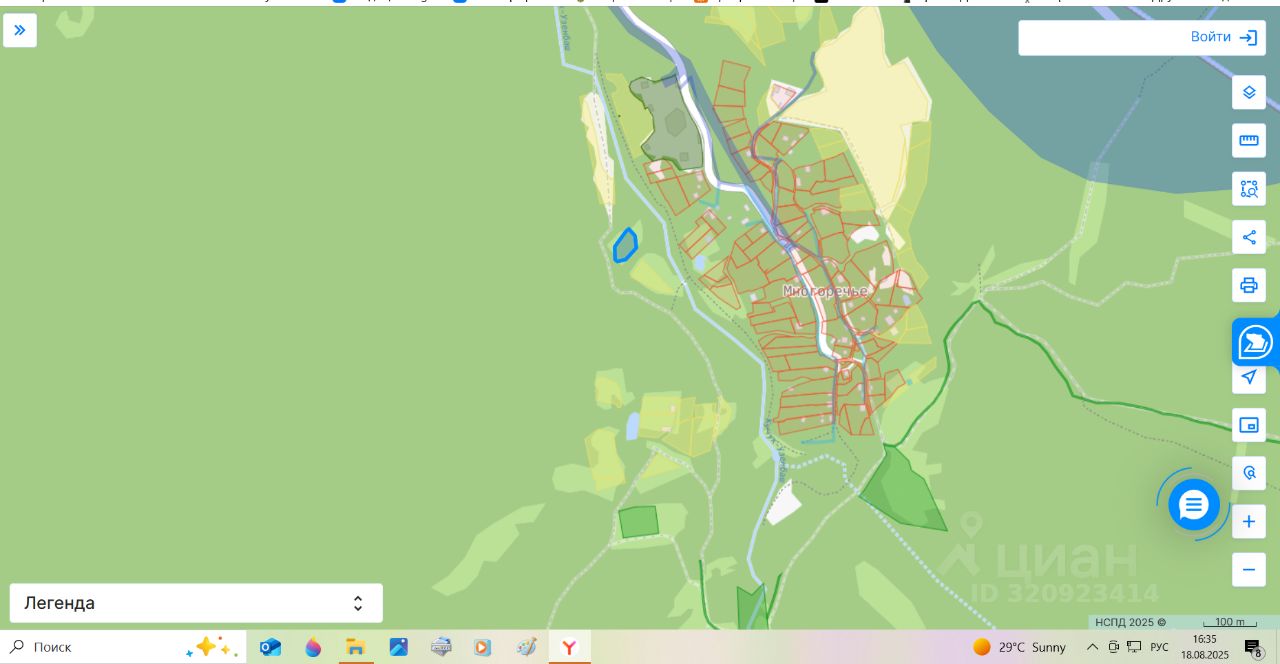Click the НСПД 2025 attribution text

(1130, 622)
